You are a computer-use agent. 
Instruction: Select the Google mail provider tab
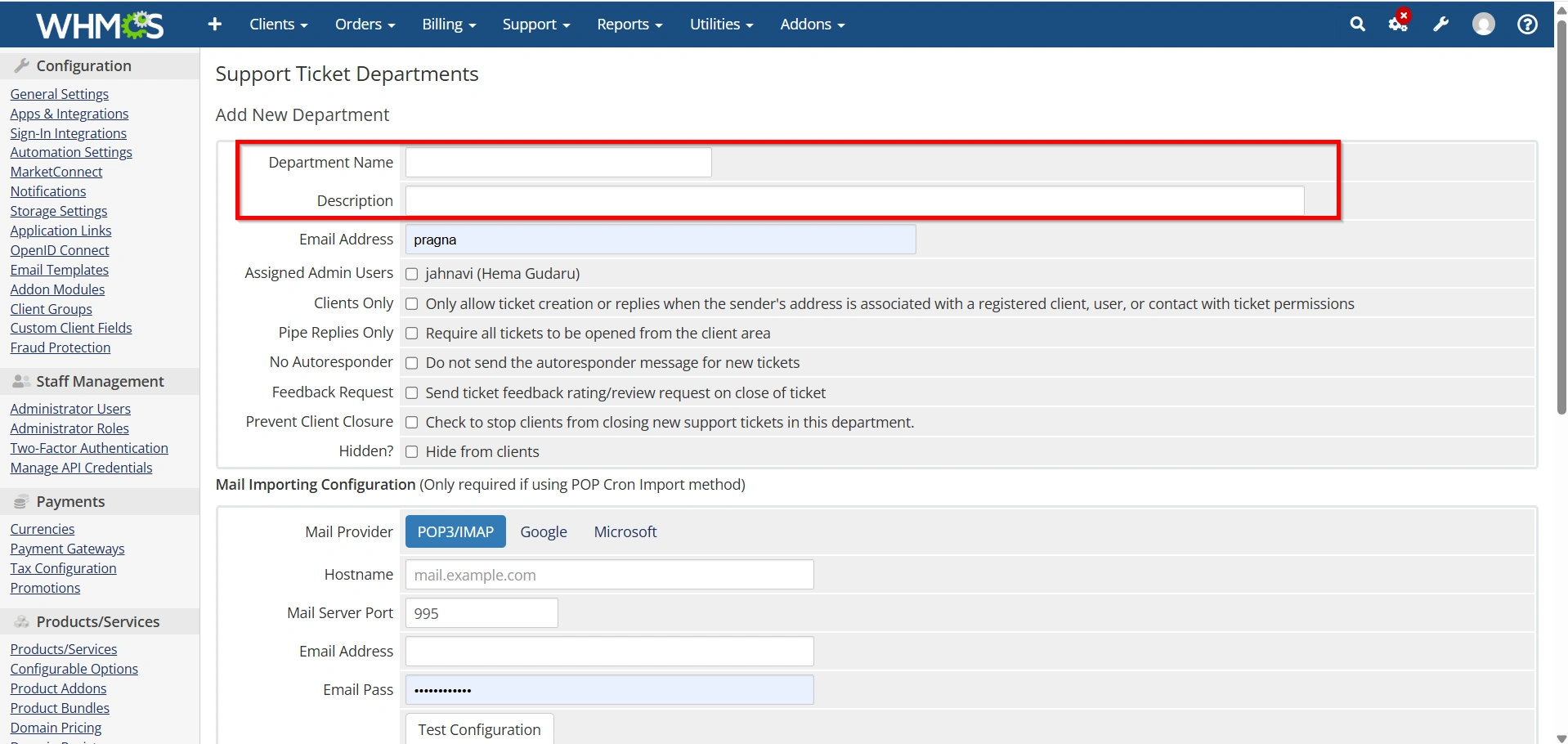544,531
